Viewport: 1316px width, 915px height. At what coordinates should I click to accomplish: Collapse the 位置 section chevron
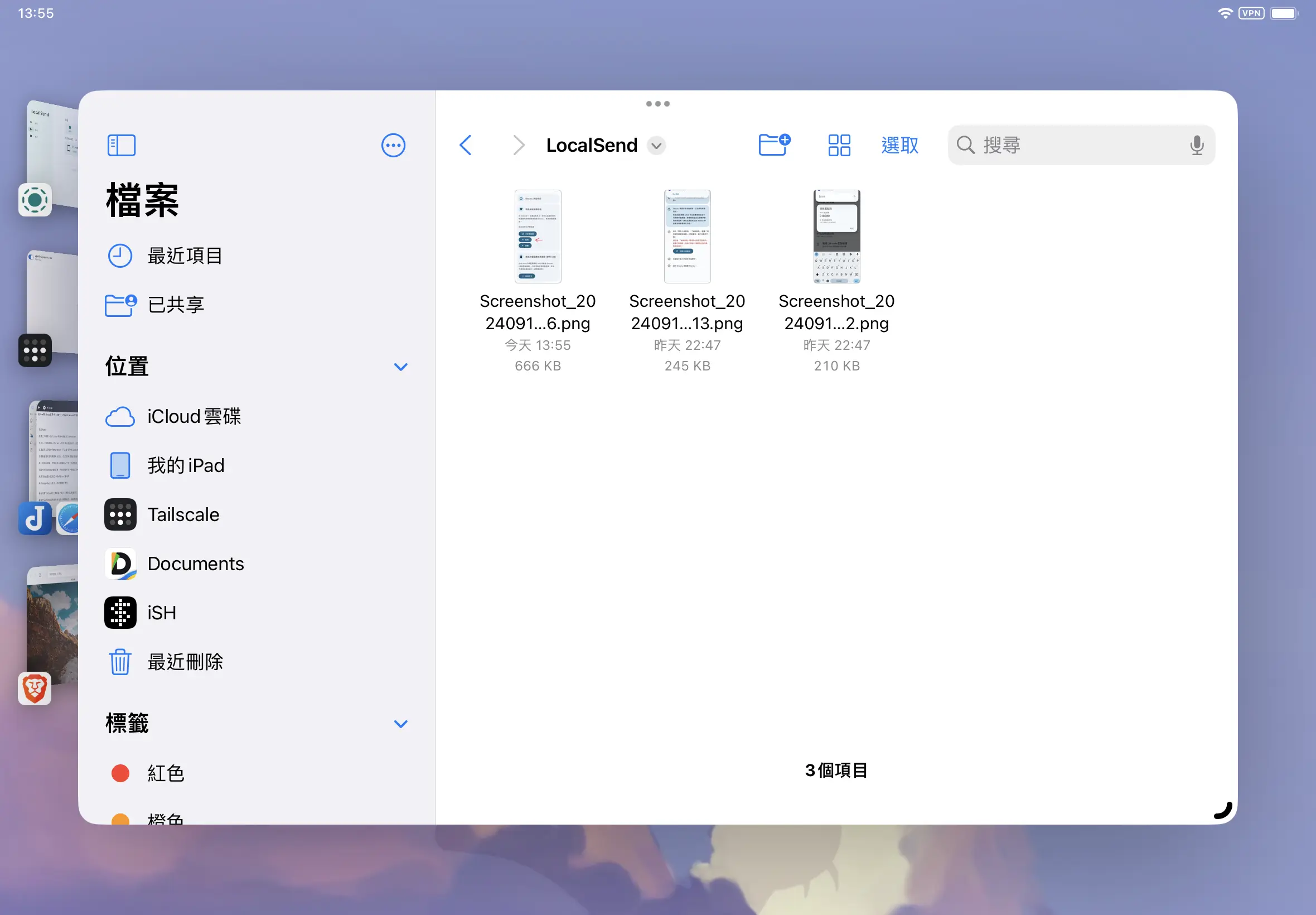400,367
